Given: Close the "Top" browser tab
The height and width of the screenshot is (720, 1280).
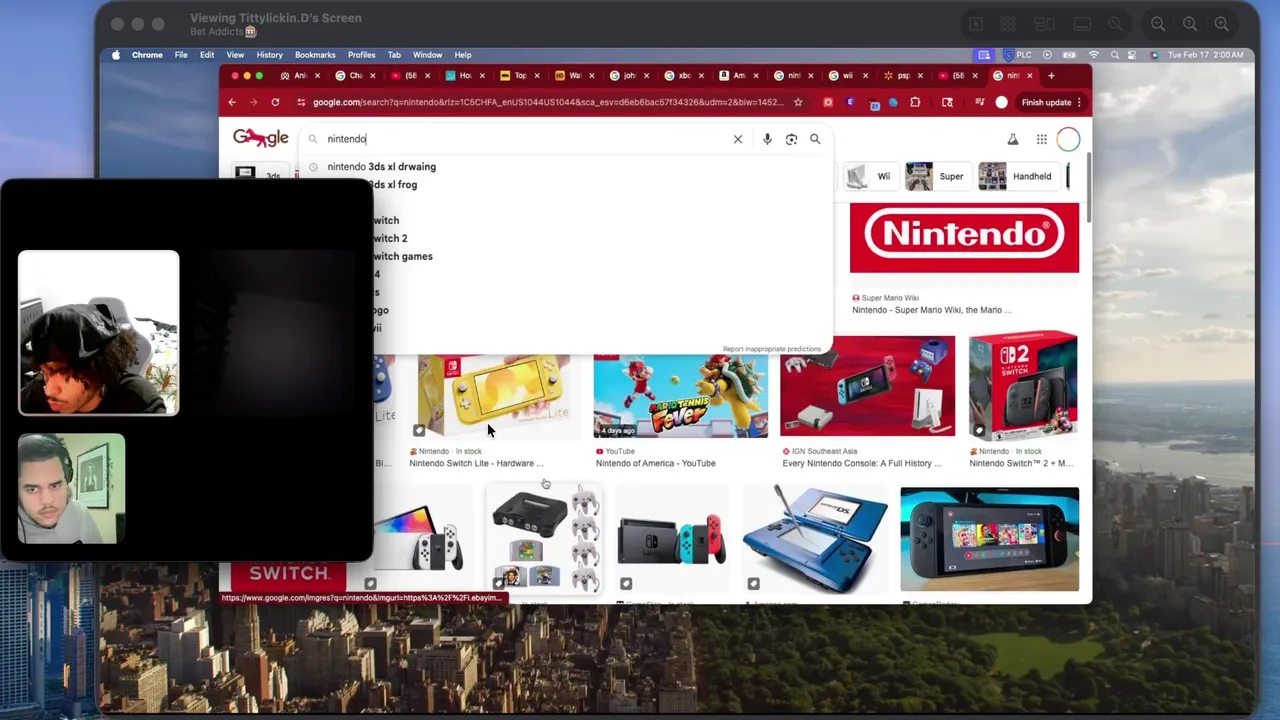Looking at the screenshot, I should 537,76.
